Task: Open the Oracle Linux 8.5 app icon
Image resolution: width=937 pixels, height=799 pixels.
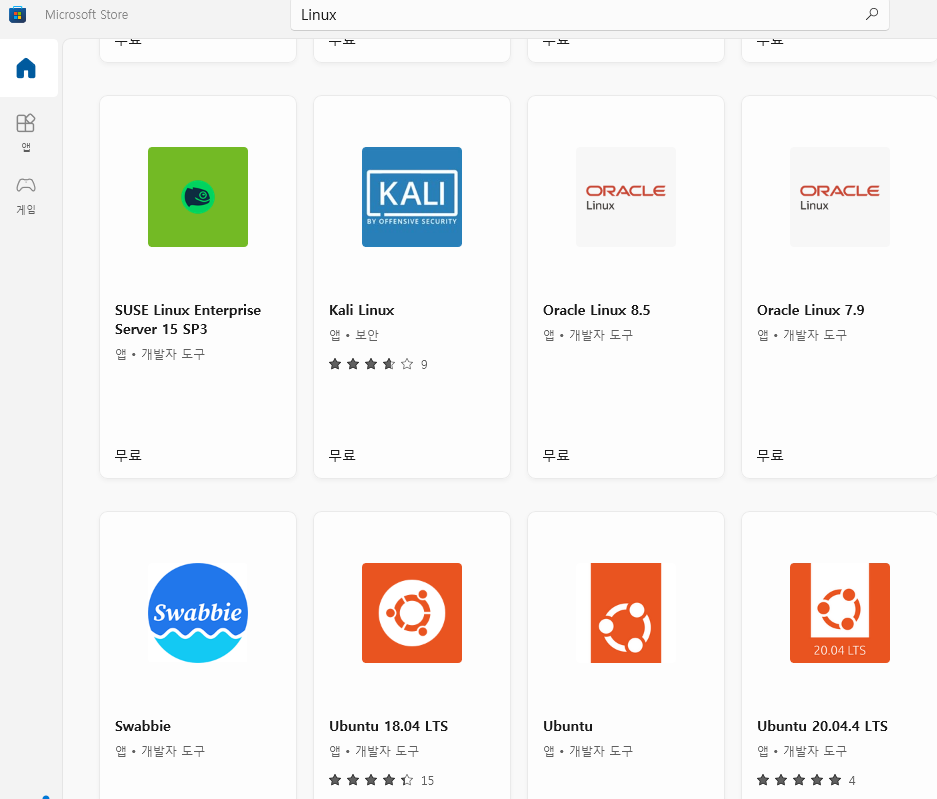Action: click(626, 197)
